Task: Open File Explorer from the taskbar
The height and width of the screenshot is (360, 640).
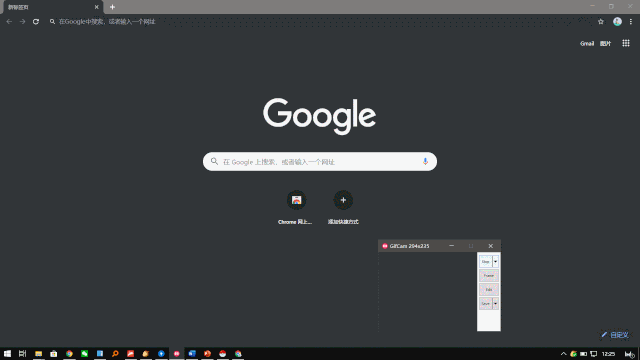Action: coord(38,353)
